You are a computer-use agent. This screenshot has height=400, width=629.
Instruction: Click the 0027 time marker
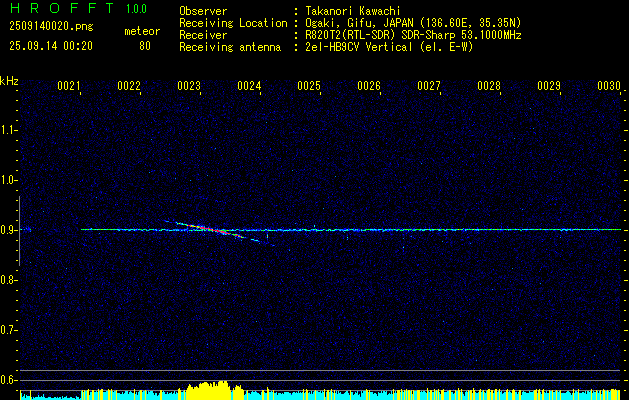pyautogui.click(x=429, y=86)
